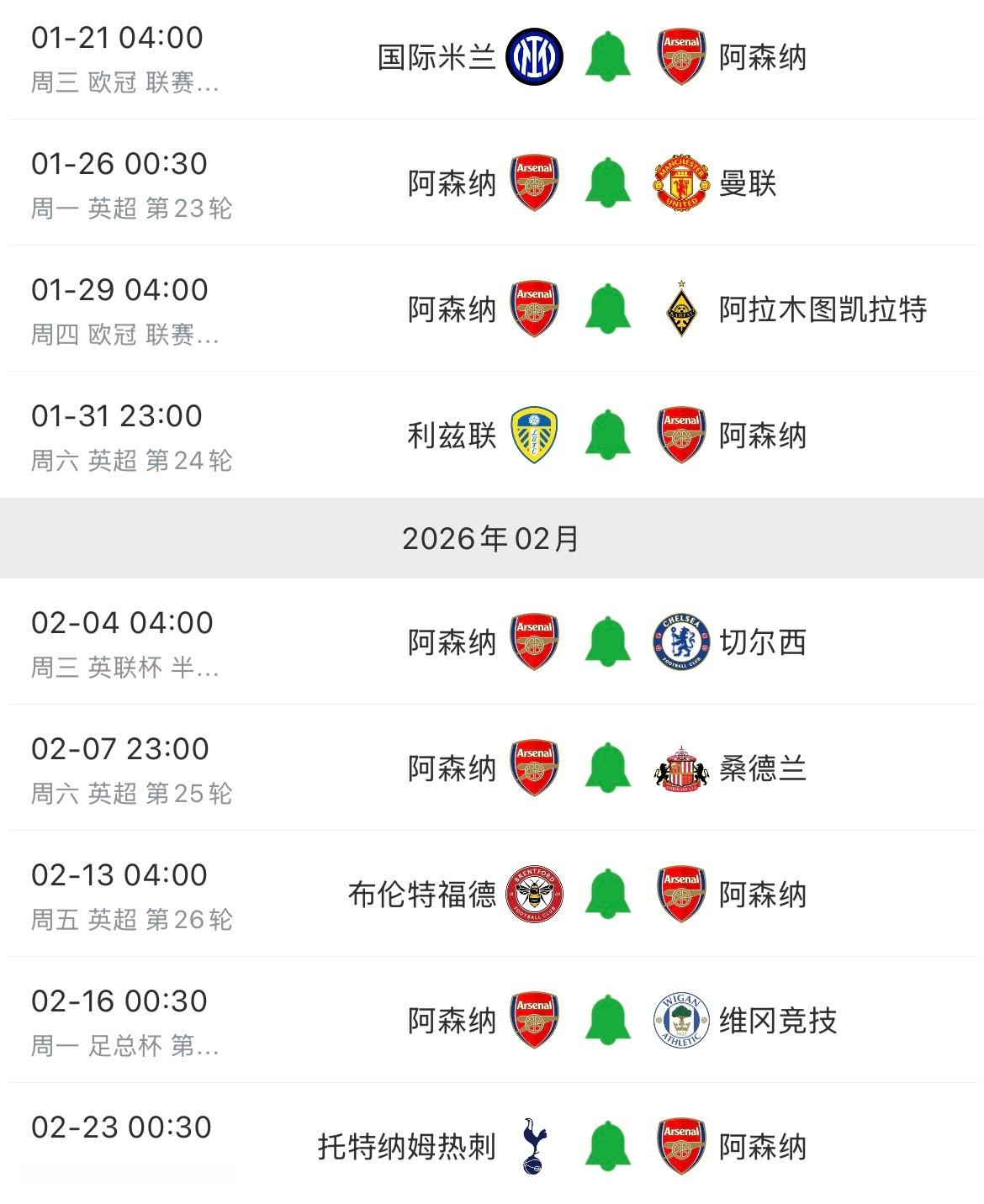Click the Manchester United crest
984x1204 pixels.
click(x=681, y=182)
